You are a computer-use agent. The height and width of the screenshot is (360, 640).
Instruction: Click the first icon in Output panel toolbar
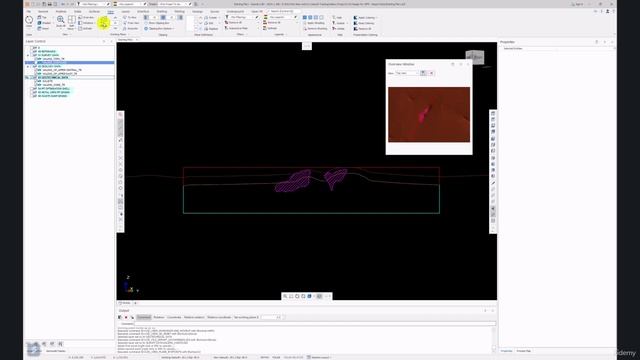(120, 317)
